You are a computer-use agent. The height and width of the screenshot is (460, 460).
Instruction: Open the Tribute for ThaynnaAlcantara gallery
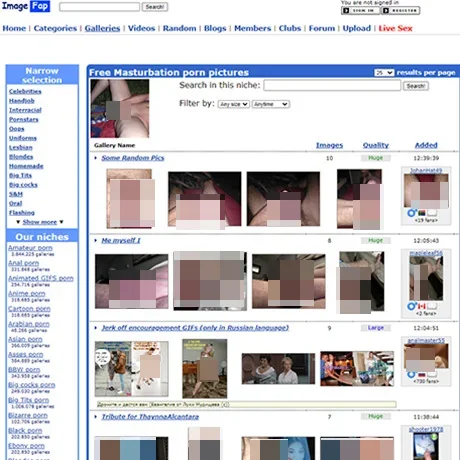coord(150,417)
